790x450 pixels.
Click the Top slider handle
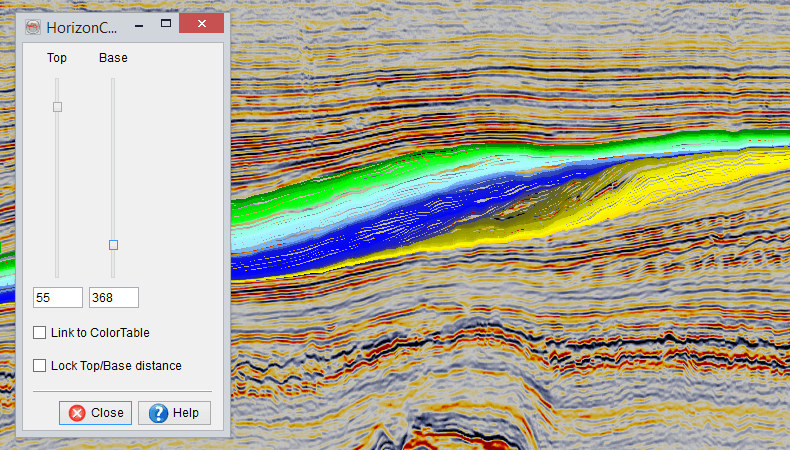[x=57, y=107]
